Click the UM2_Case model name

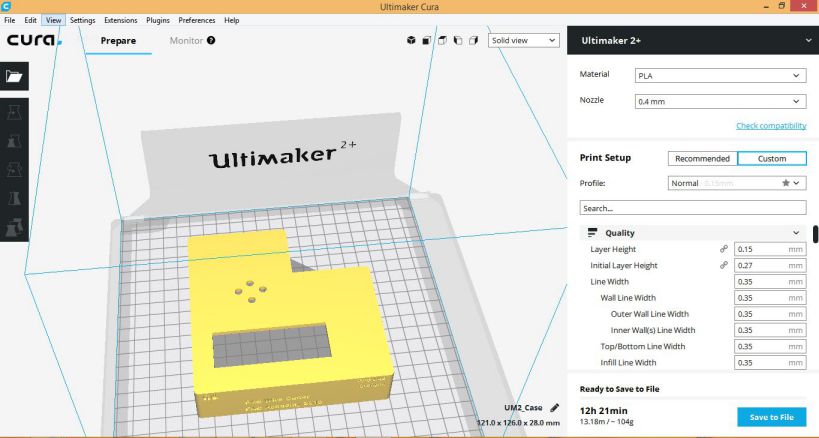tap(523, 408)
